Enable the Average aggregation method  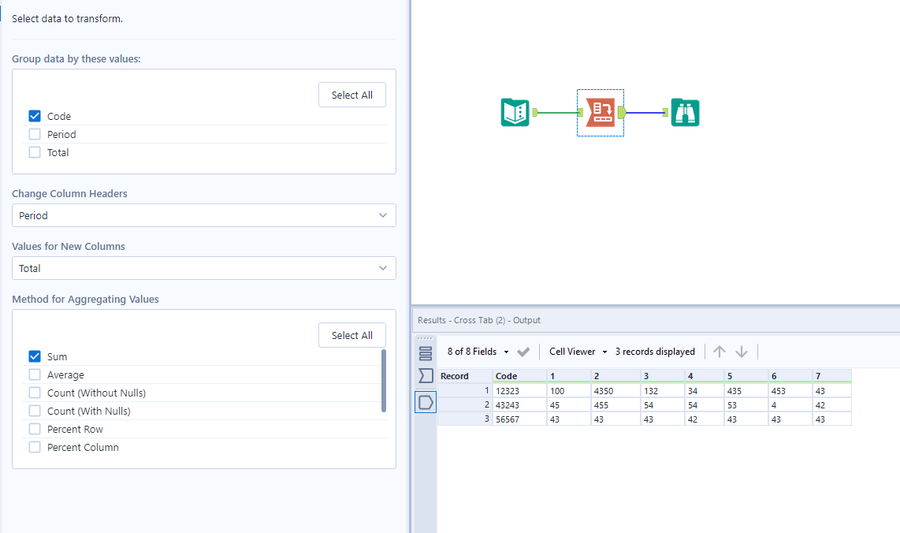(x=34, y=375)
